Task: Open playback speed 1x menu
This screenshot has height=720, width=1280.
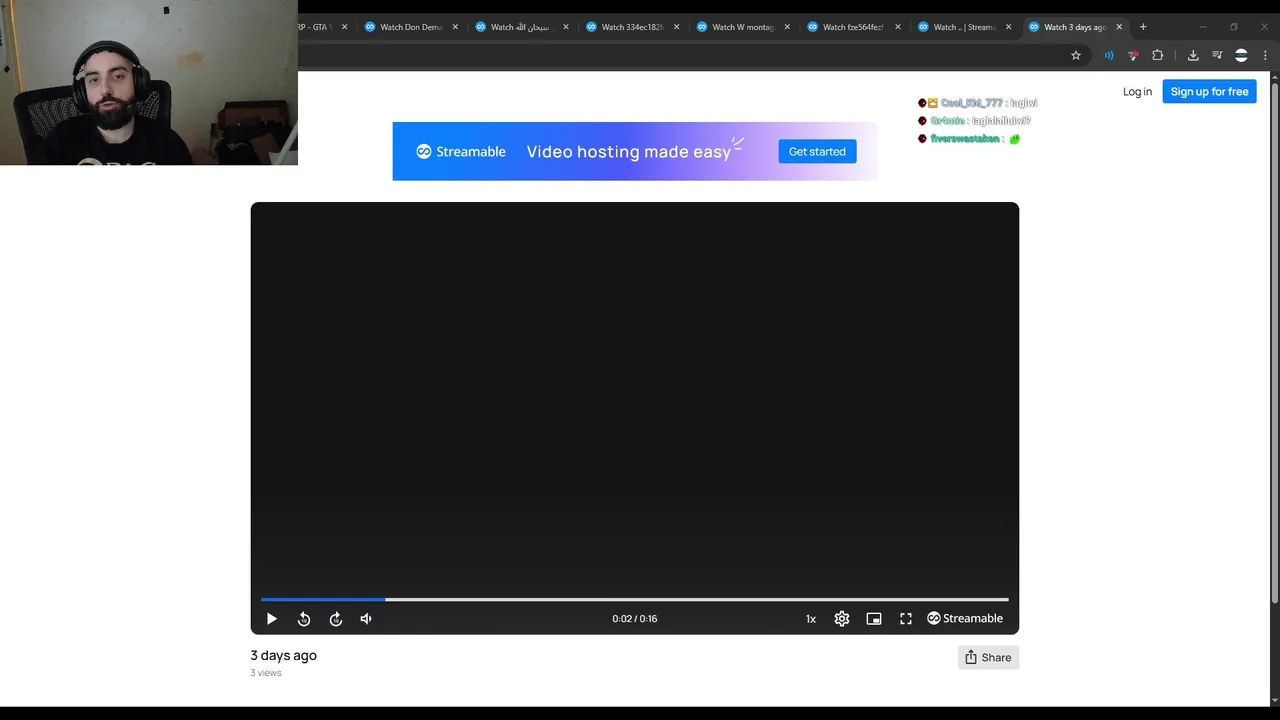Action: click(x=811, y=619)
